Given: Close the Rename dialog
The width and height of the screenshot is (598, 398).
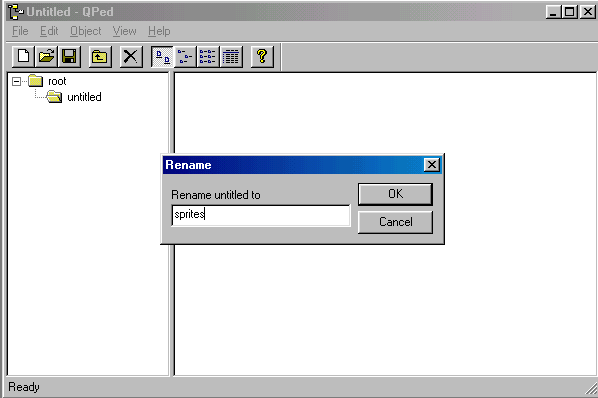Looking at the screenshot, I should [x=432, y=165].
